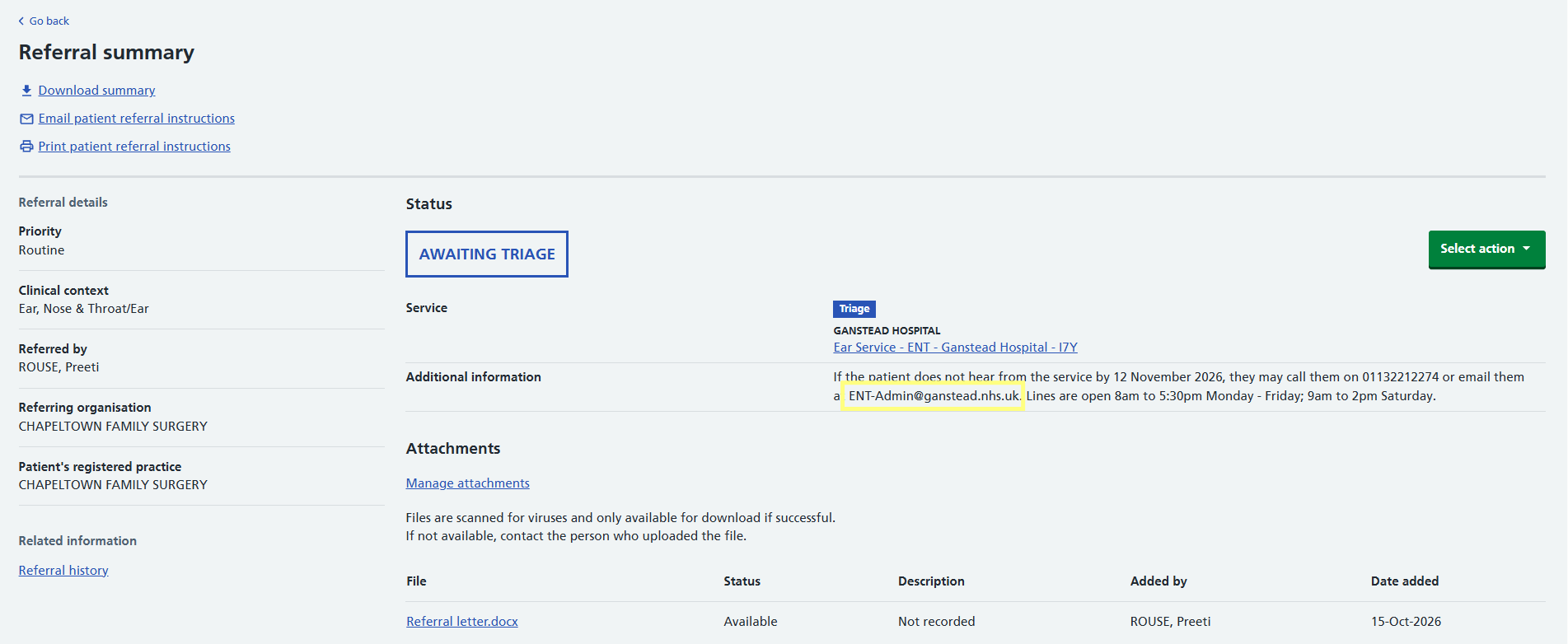Click the blue Triage tag

(x=854, y=309)
